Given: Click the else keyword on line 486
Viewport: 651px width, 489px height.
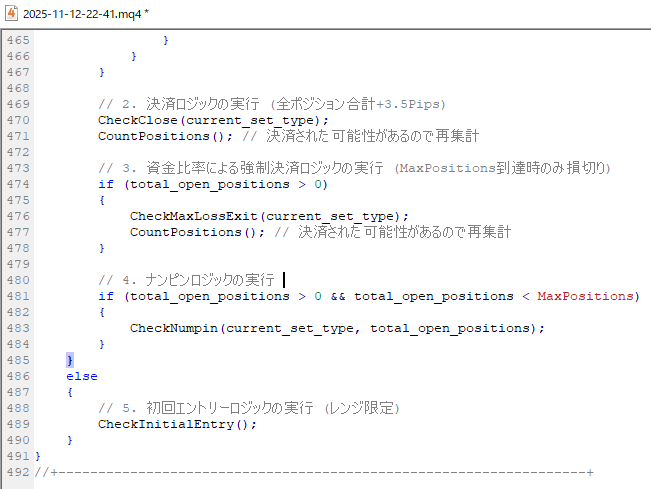Looking at the screenshot, I should 82,375.
